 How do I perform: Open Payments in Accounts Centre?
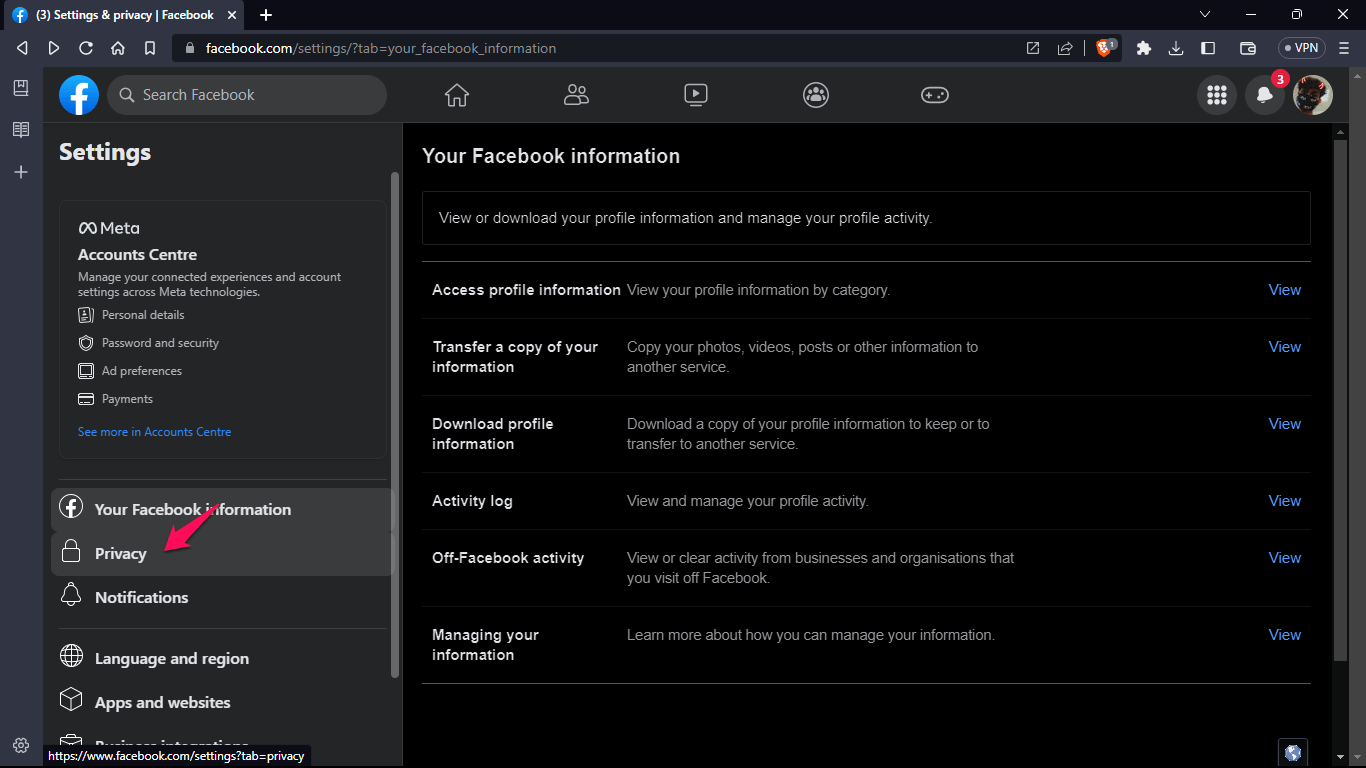pyautogui.click(x=127, y=398)
